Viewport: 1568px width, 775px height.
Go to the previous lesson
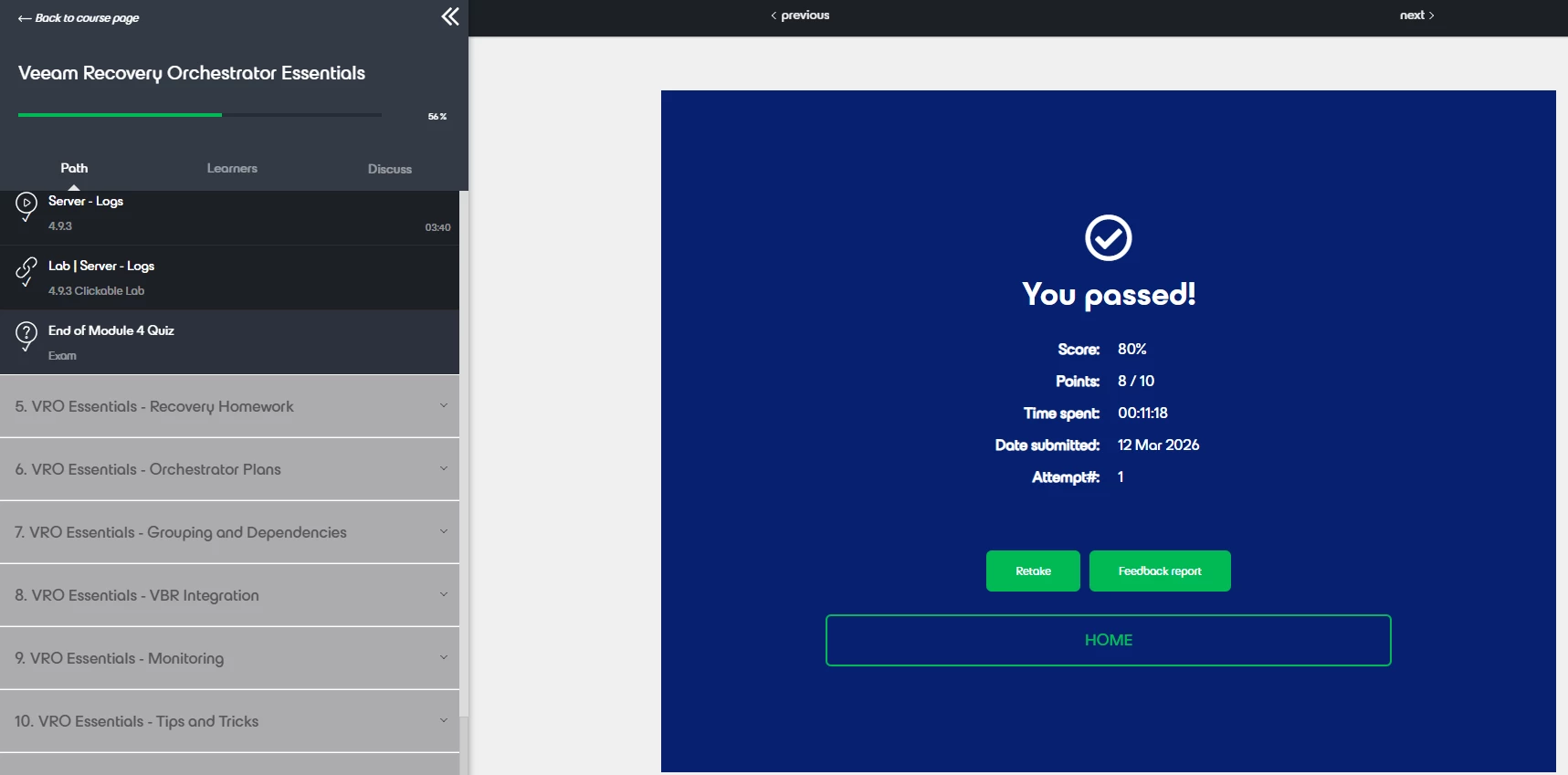coord(800,16)
